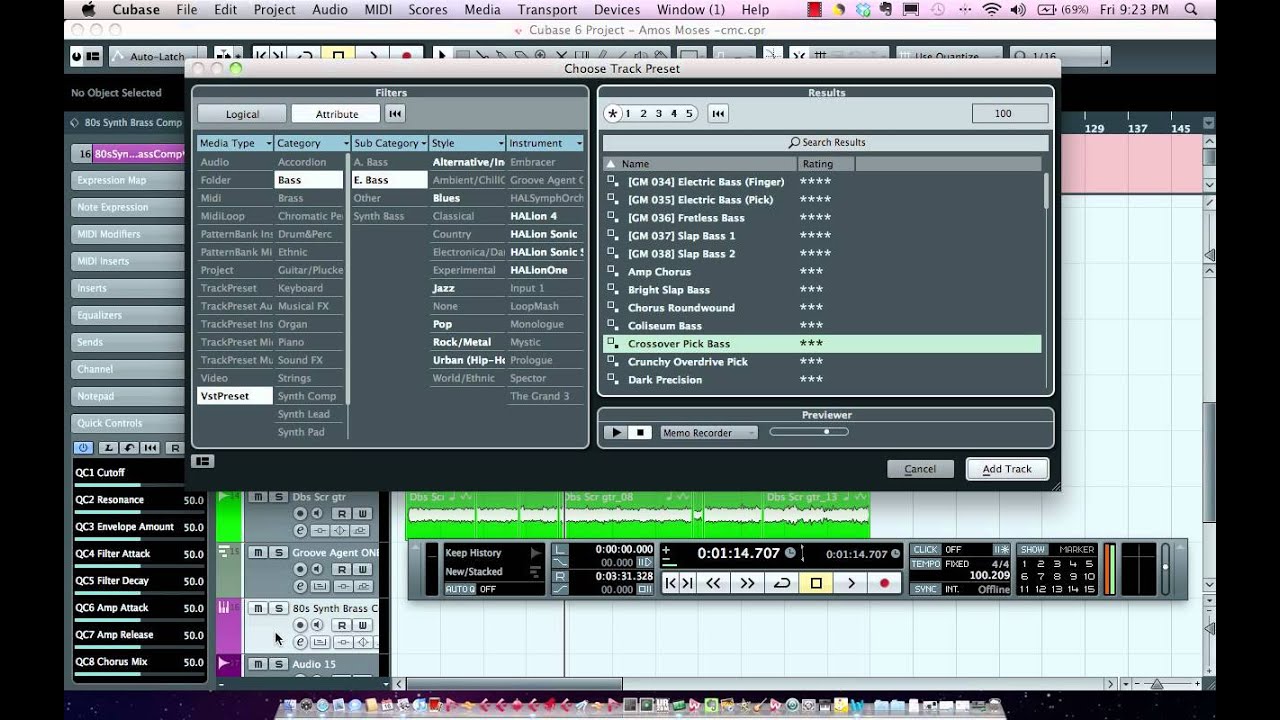The width and height of the screenshot is (1280, 720).
Task: Click transport Stop button
Action: (816, 583)
